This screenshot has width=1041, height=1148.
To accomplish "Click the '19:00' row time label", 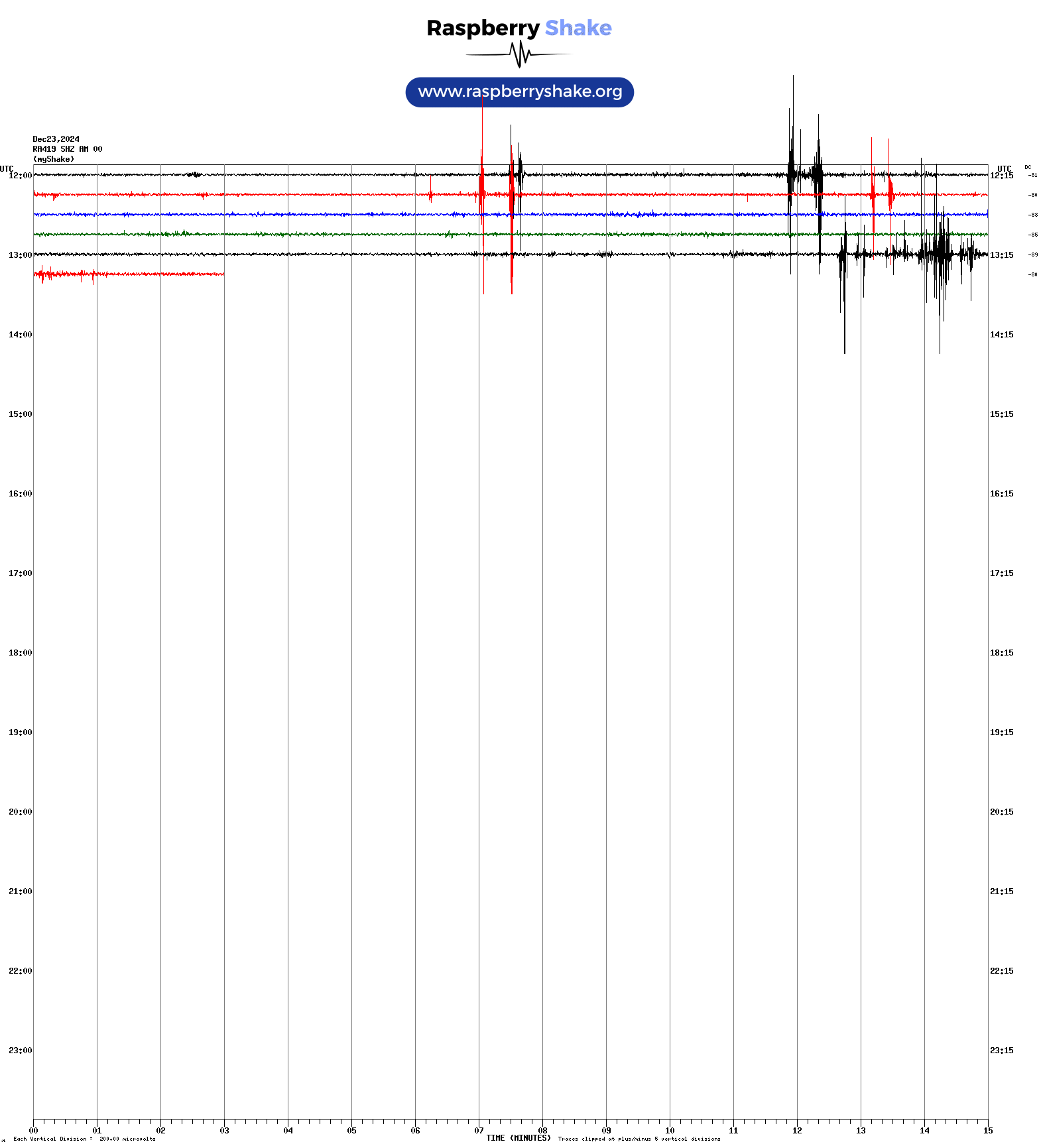I will [x=21, y=732].
